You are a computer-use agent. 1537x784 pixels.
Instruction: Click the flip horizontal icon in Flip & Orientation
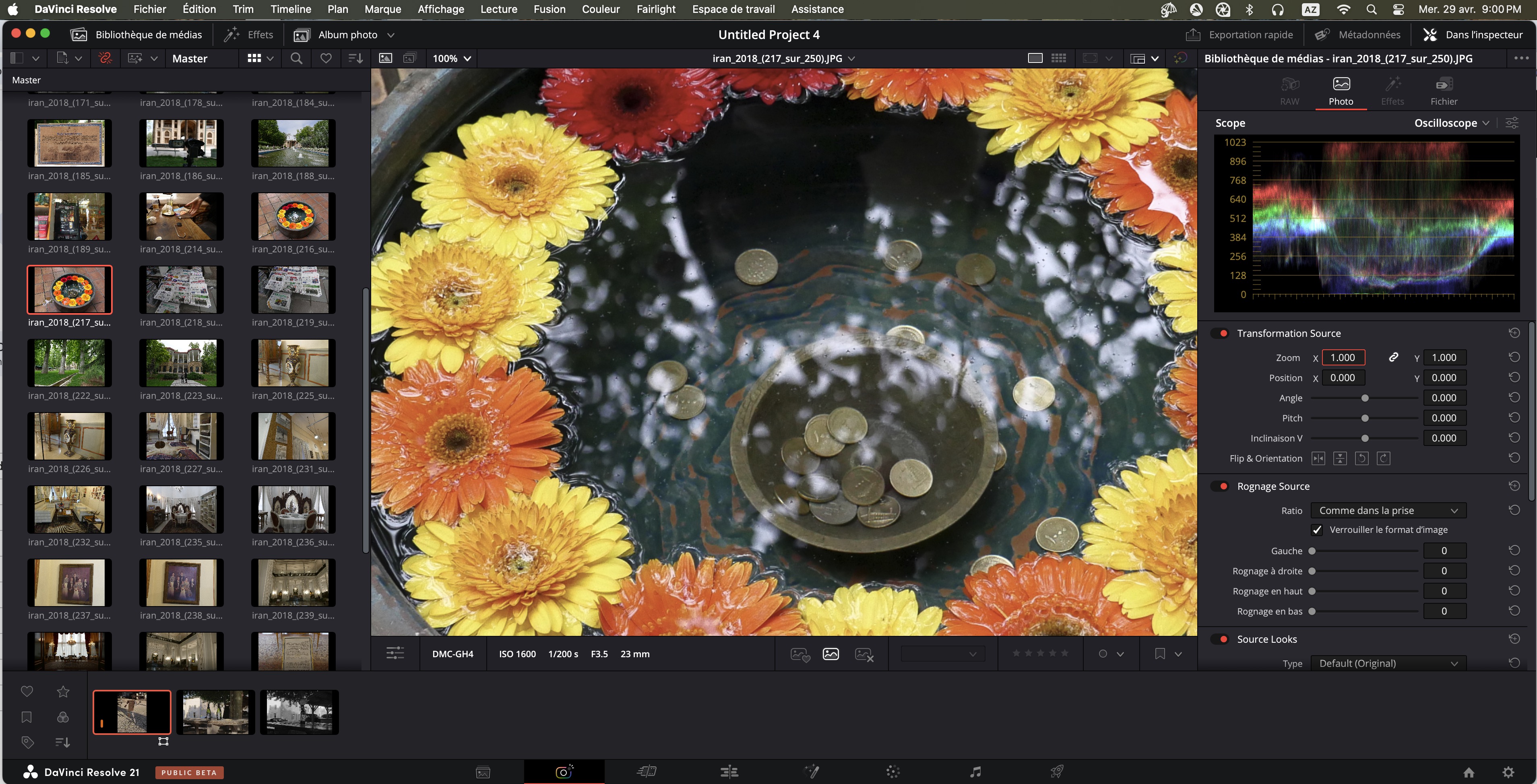point(1318,458)
